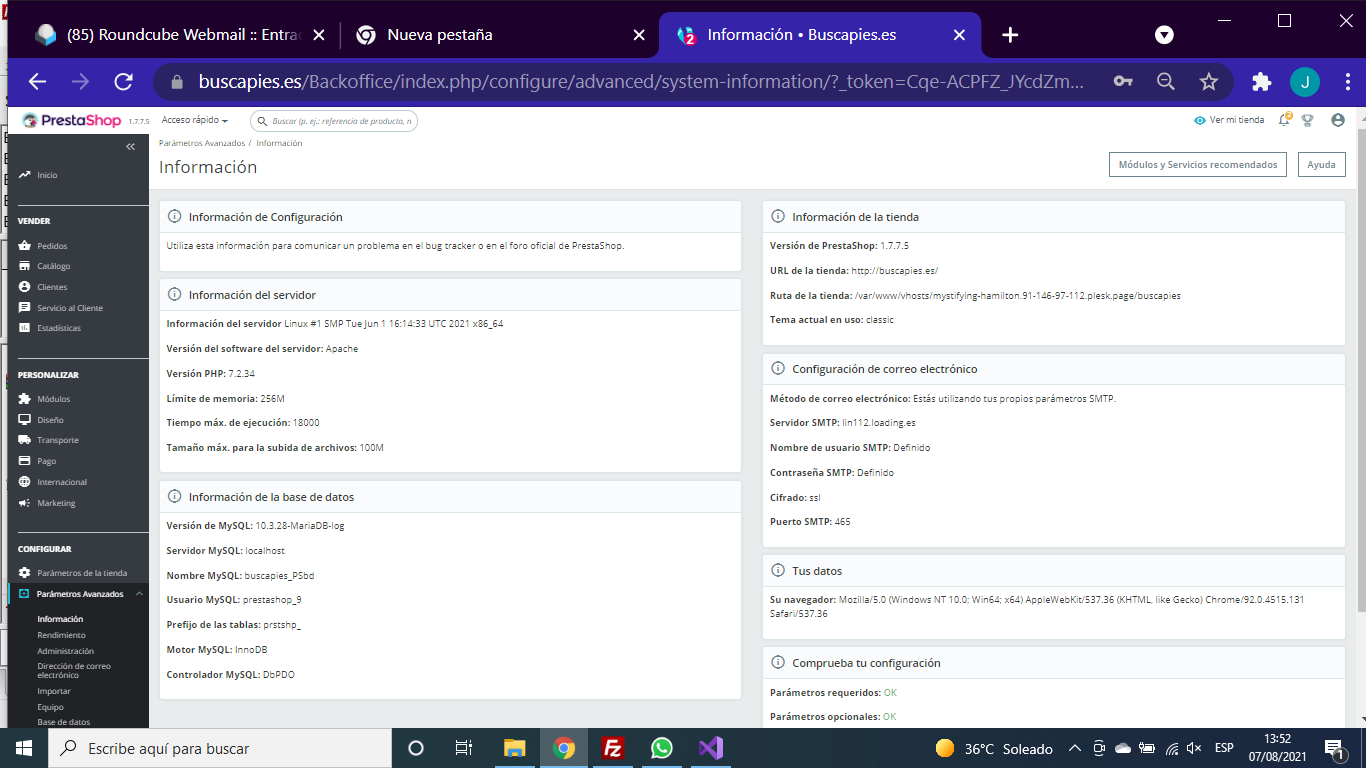1366x768 pixels.
Task: Open File Explorer from the taskbar
Action: [515, 748]
